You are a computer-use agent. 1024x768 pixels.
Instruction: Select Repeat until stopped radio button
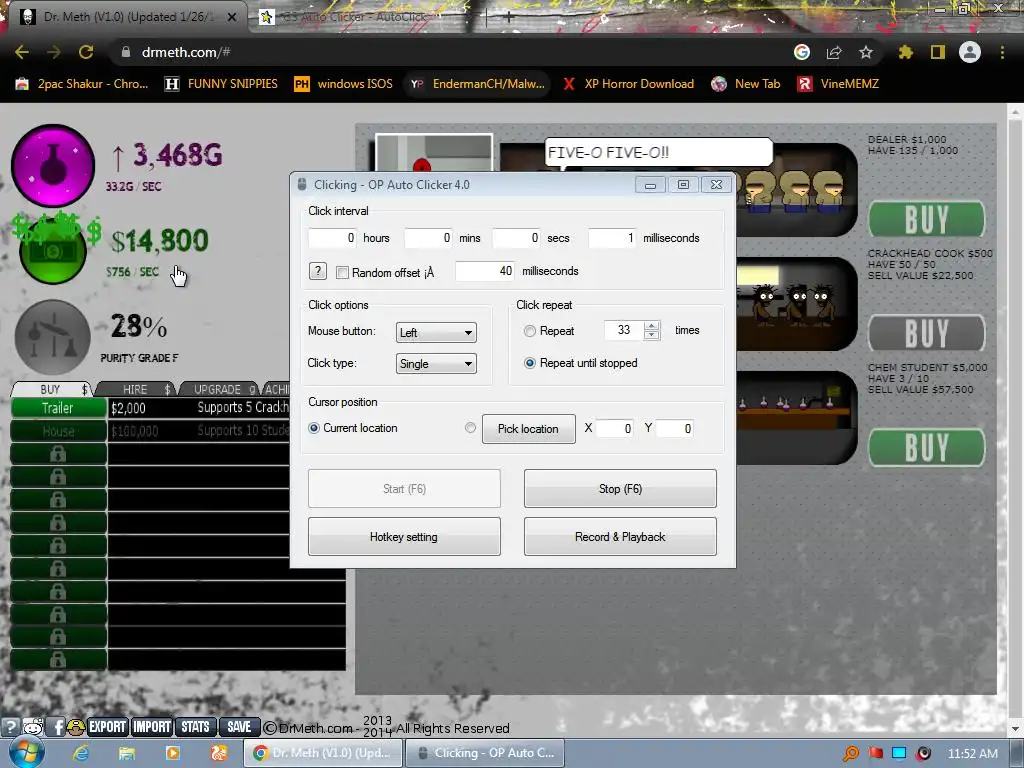(x=530, y=363)
